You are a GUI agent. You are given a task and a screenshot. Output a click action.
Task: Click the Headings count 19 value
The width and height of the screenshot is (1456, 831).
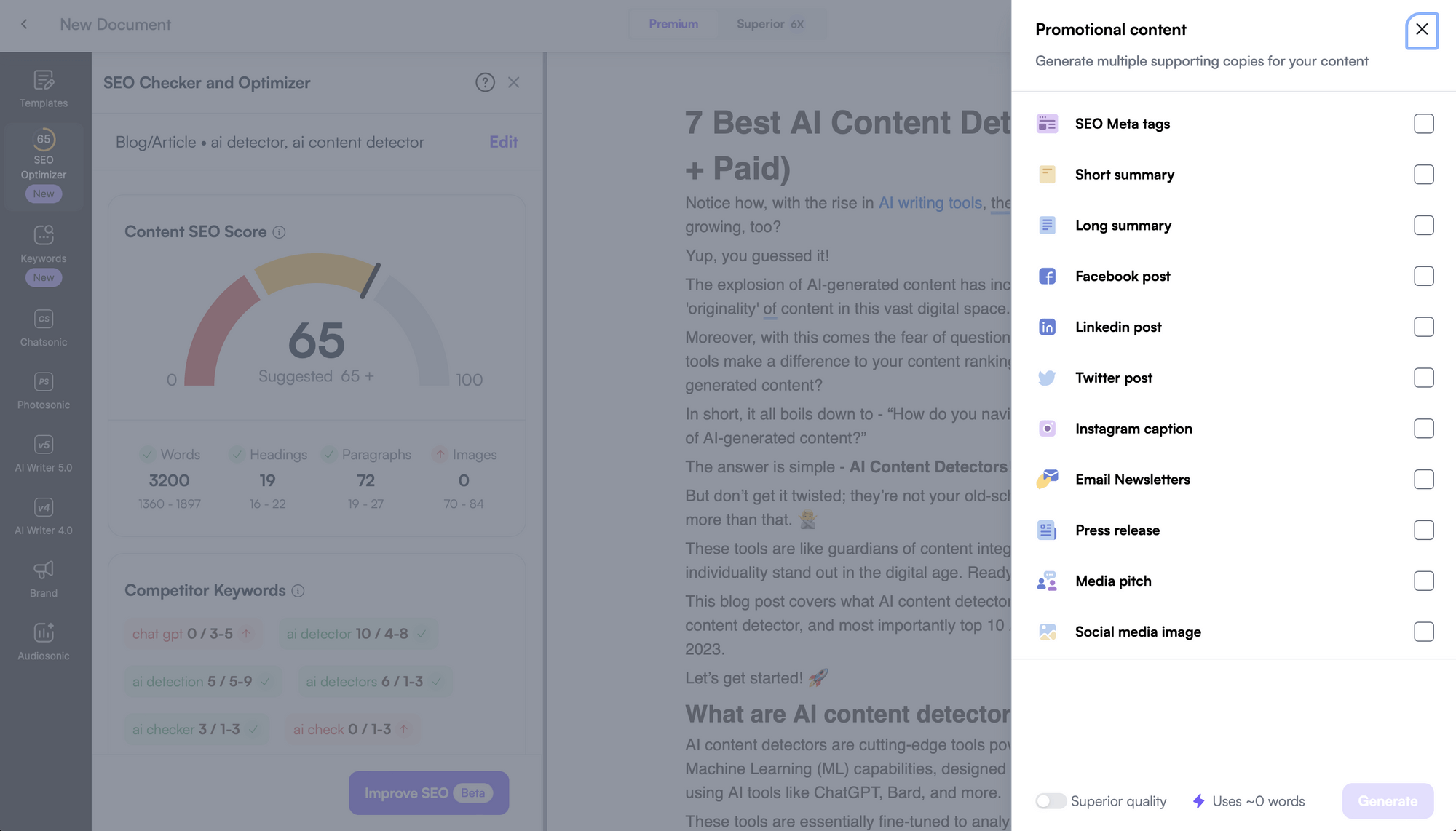[x=267, y=480]
